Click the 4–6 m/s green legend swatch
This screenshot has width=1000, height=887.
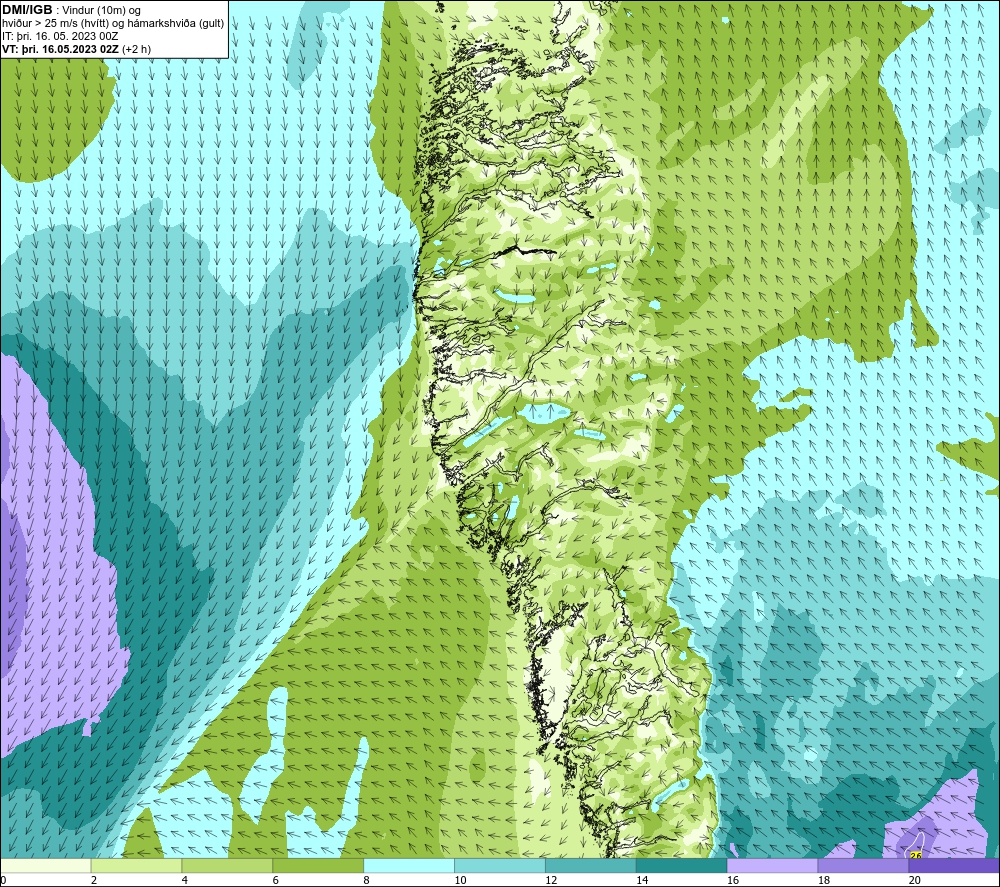[x=227, y=865]
